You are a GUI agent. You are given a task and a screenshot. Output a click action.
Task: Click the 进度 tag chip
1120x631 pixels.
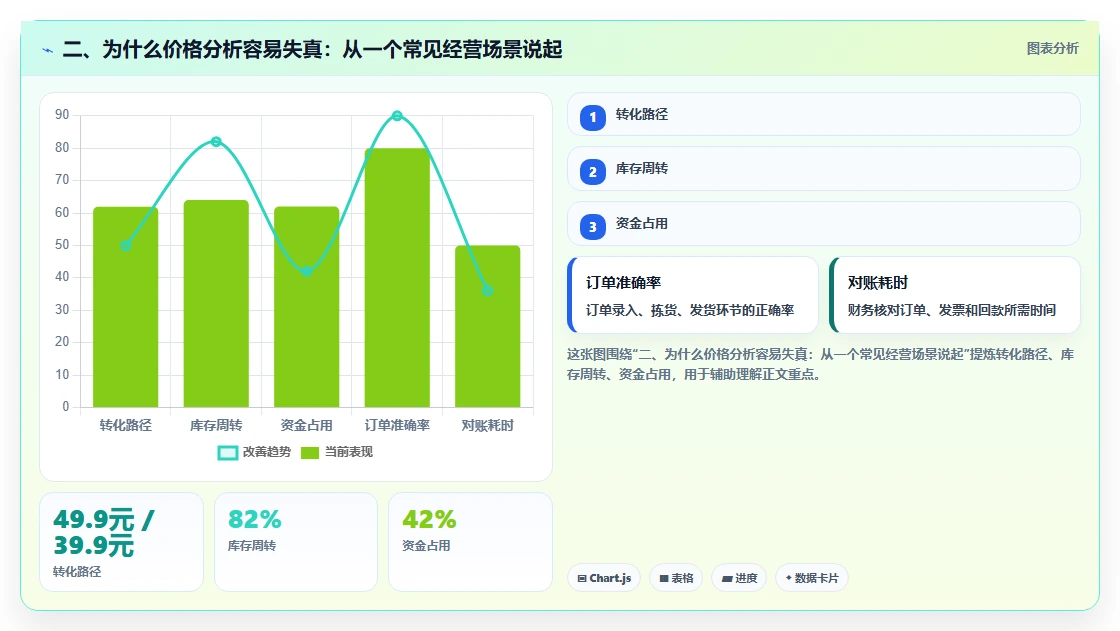739,578
